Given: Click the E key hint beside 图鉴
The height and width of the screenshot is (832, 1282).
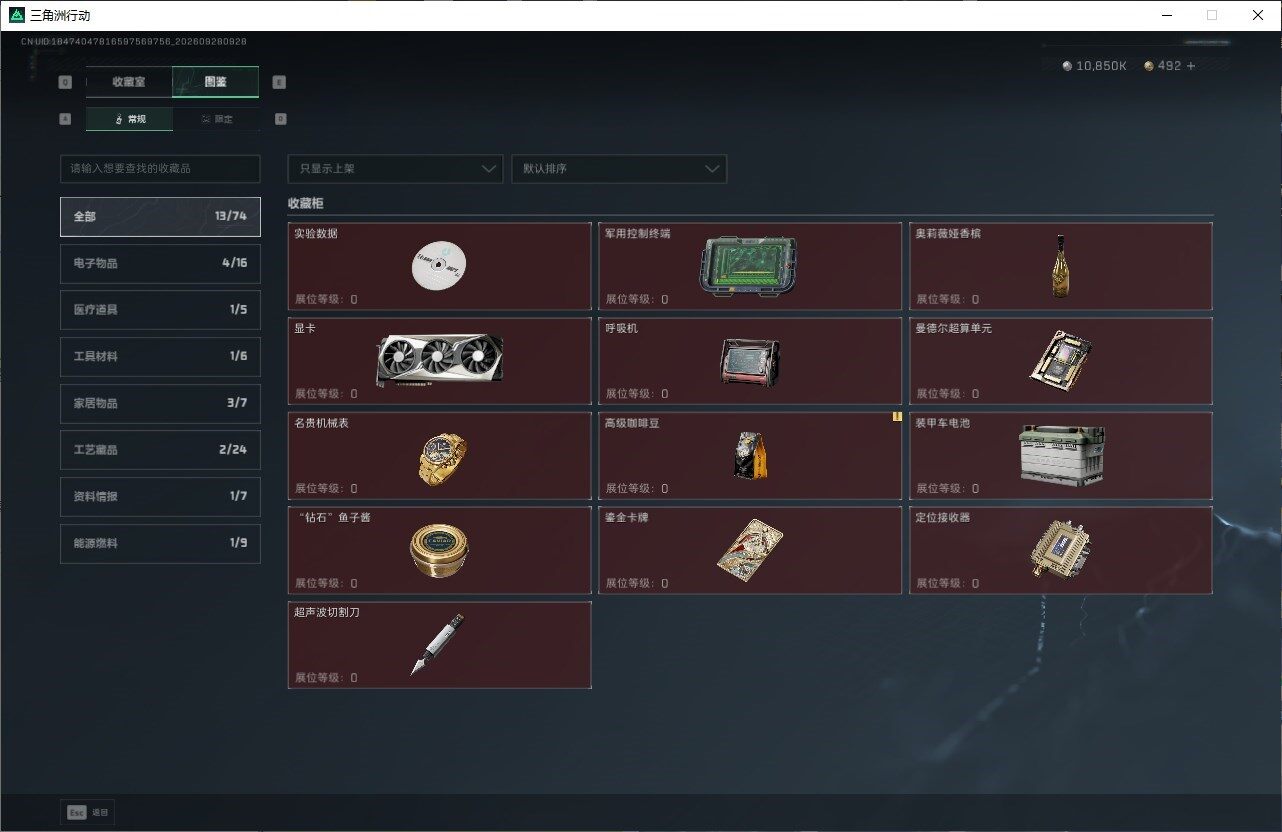Looking at the screenshot, I should tap(279, 82).
